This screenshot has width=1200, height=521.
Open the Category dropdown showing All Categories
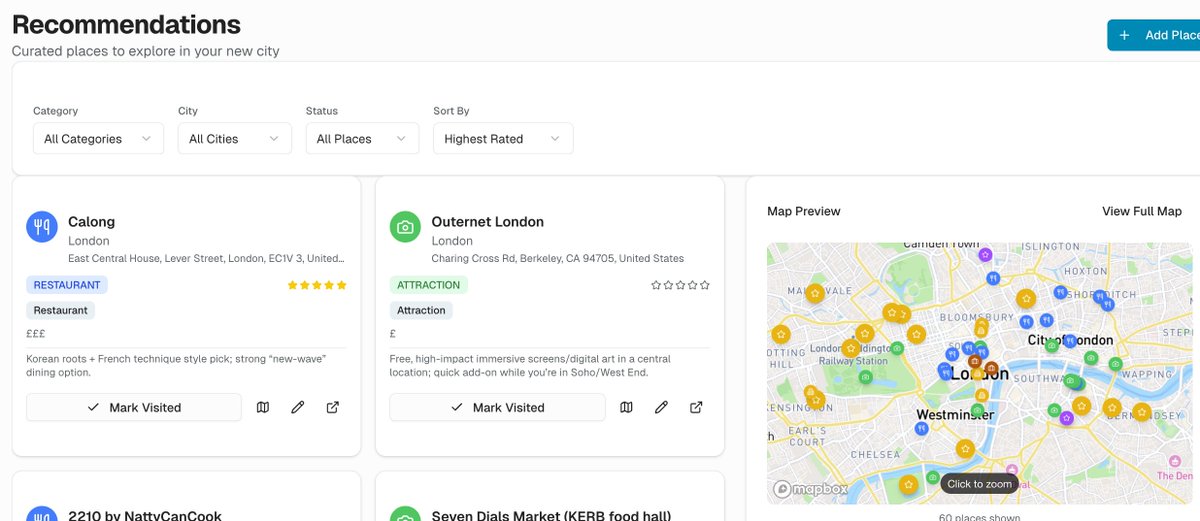click(x=98, y=139)
